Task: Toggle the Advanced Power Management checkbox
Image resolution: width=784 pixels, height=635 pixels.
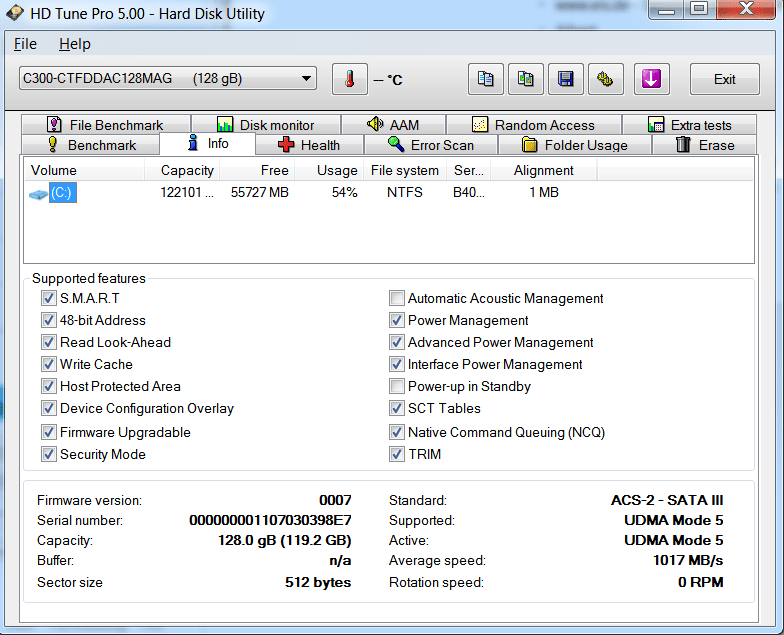Action: pyautogui.click(x=397, y=342)
